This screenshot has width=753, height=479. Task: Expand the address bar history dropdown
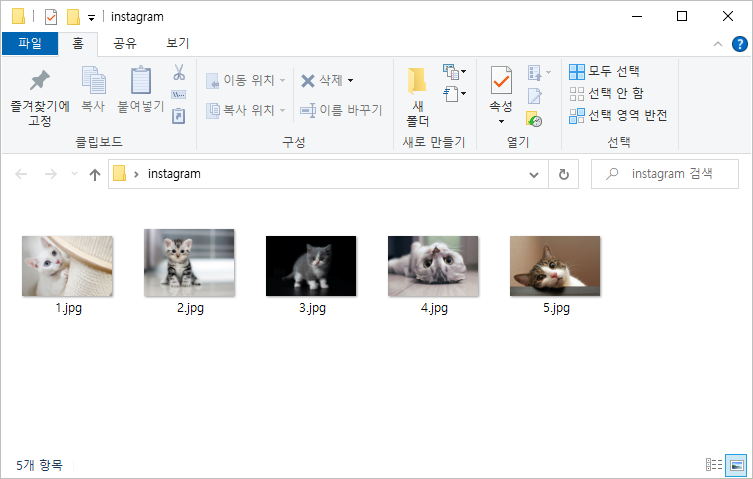click(x=534, y=174)
